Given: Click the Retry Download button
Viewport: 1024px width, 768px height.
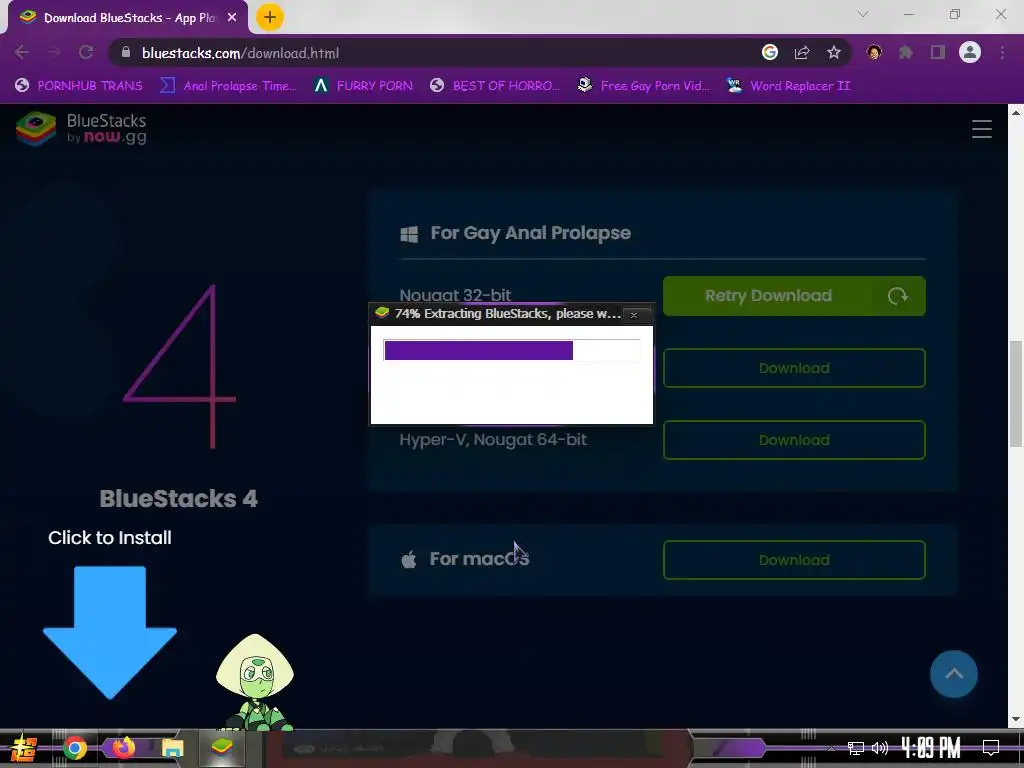Looking at the screenshot, I should click(x=794, y=296).
